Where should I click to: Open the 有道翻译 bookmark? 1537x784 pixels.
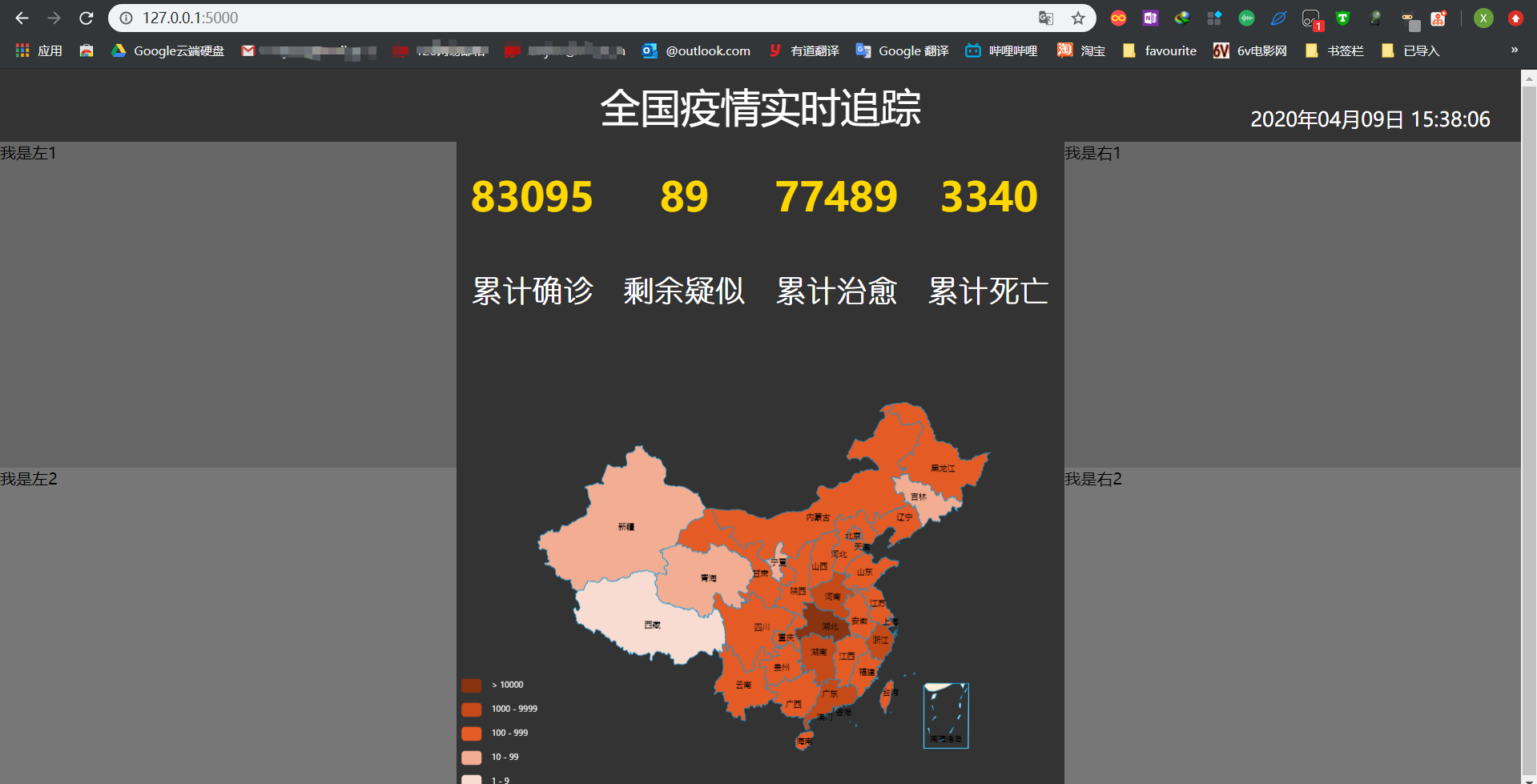pos(803,50)
